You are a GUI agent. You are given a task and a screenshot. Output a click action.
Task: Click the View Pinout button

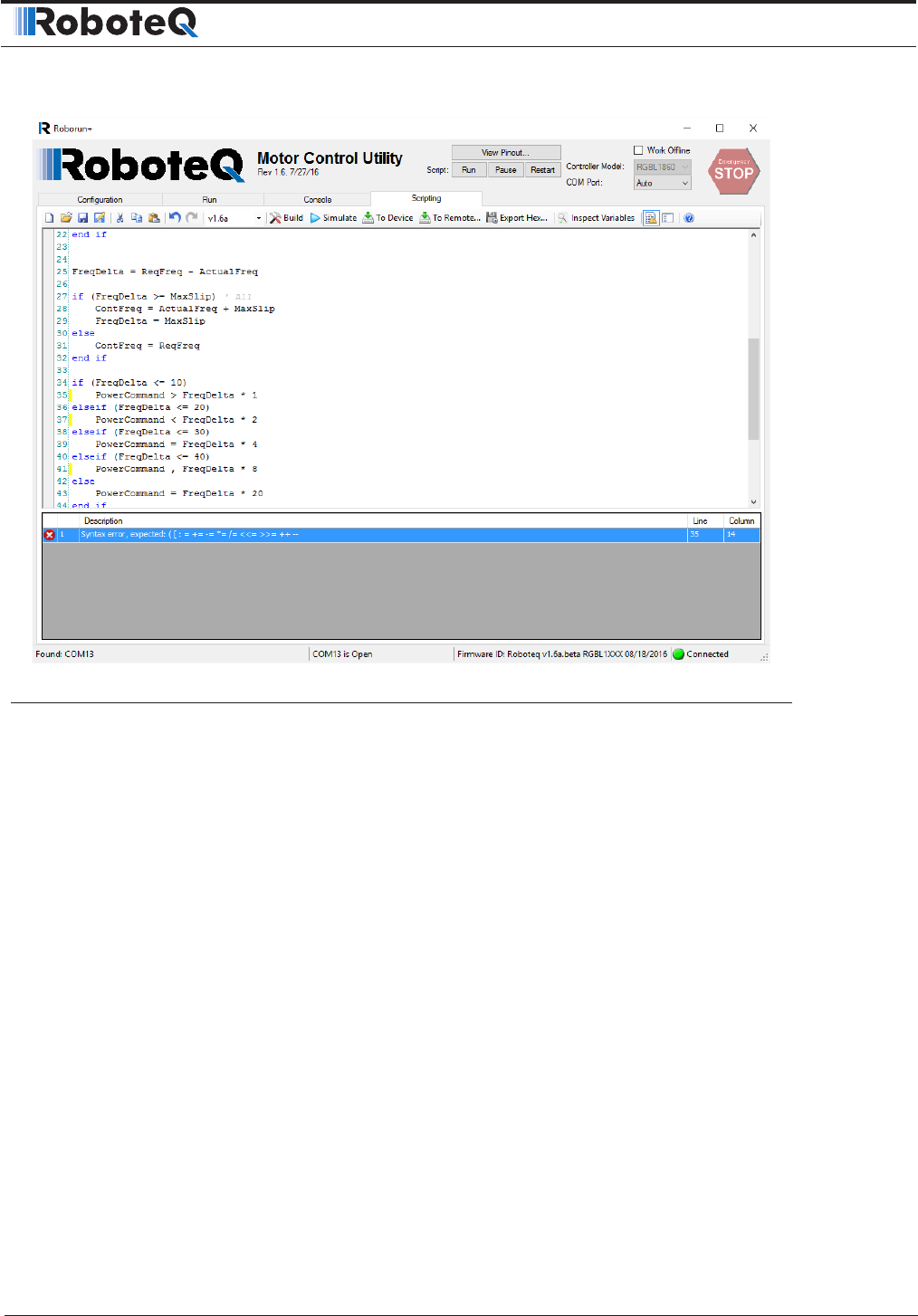(x=506, y=153)
